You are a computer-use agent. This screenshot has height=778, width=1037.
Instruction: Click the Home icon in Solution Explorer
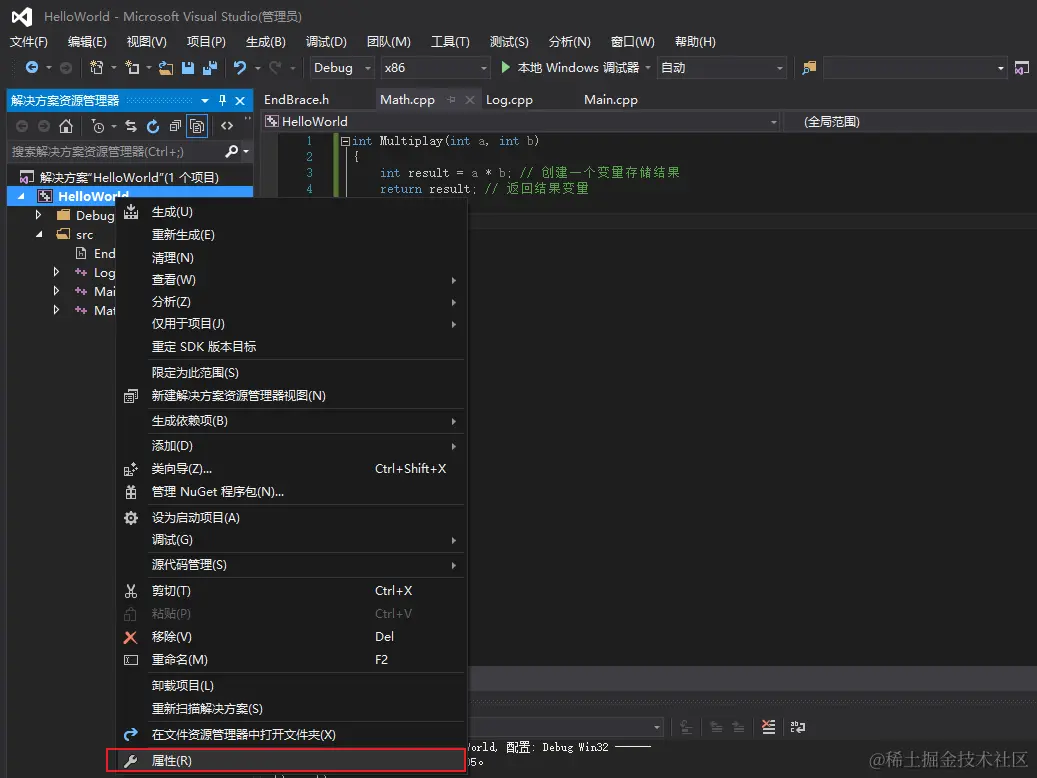[x=65, y=126]
